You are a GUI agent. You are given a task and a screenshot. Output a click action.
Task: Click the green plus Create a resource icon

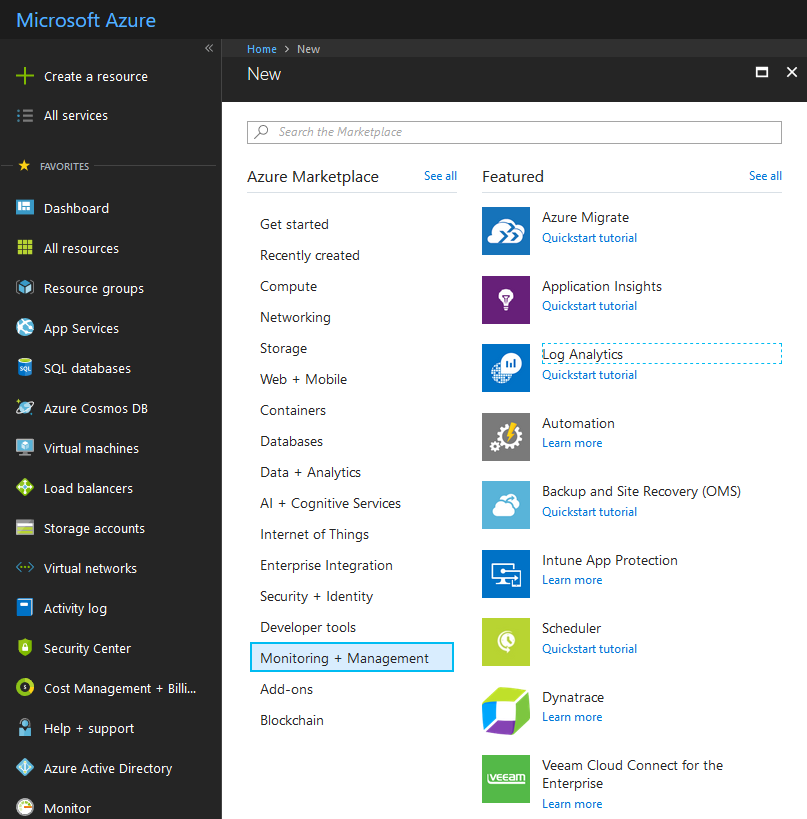[x=25, y=76]
